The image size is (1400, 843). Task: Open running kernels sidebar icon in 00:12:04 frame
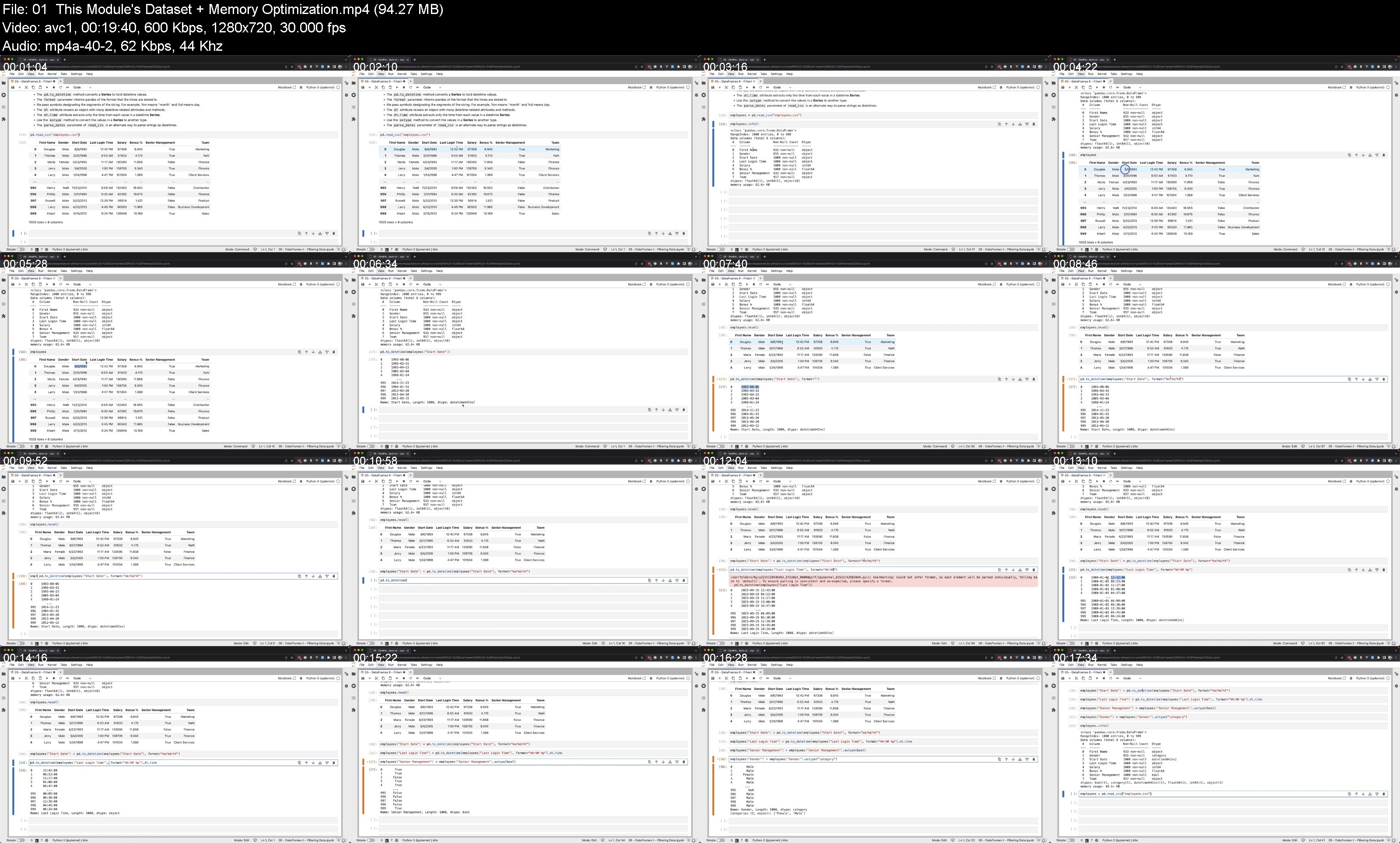coord(703,488)
